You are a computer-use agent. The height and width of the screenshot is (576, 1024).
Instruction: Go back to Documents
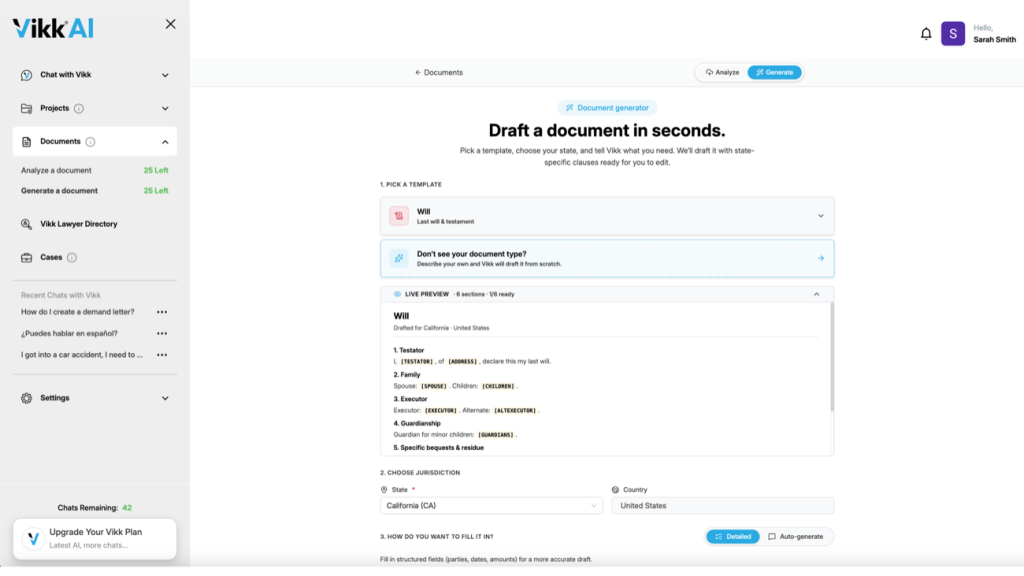click(439, 72)
